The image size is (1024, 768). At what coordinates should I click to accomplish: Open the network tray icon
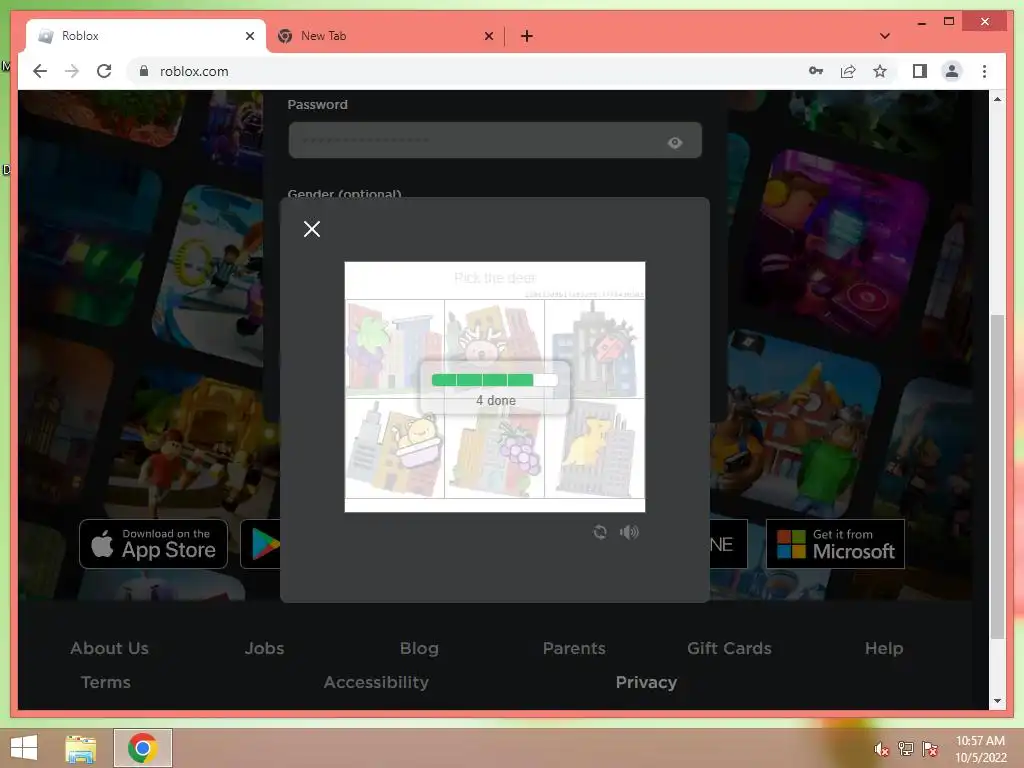[905, 749]
